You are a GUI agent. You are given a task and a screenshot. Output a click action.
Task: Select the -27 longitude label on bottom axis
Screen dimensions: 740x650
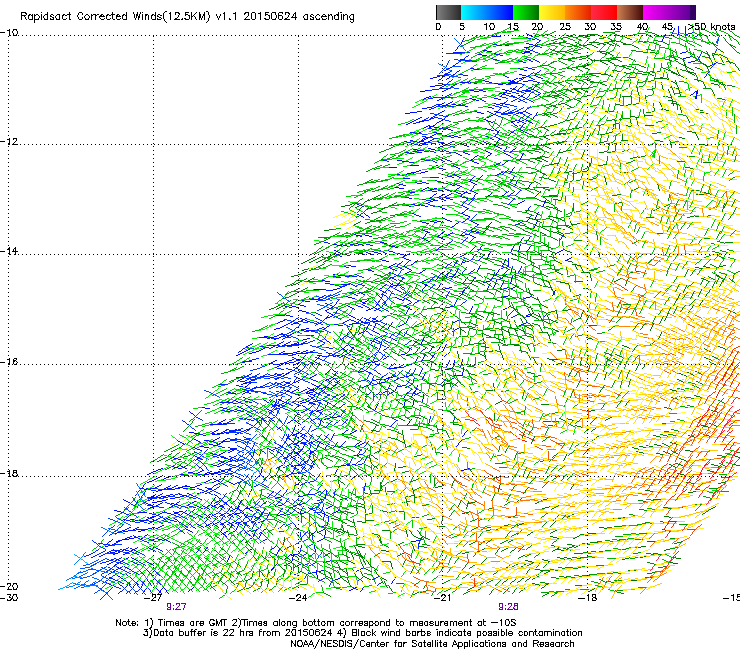pyautogui.click(x=153, y=598)
